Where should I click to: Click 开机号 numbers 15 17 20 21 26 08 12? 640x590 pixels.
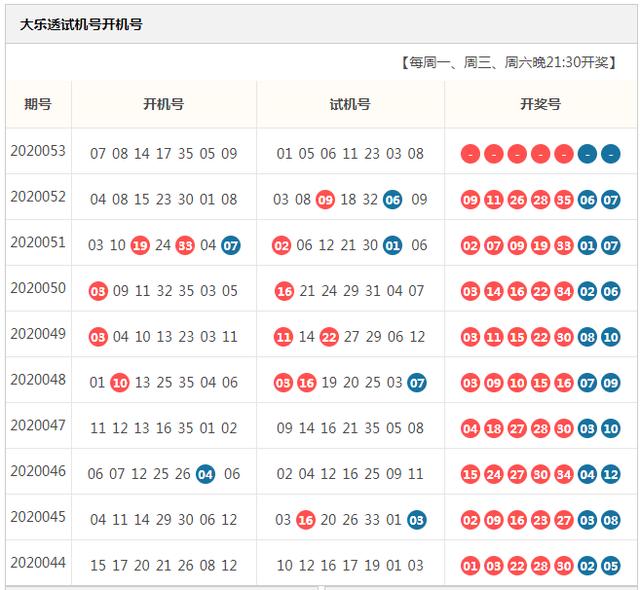164,565
